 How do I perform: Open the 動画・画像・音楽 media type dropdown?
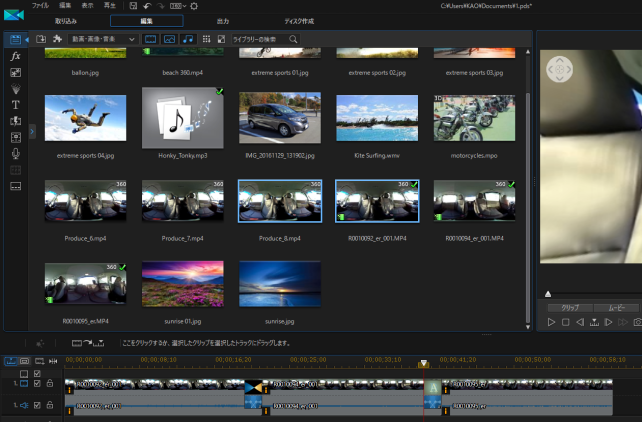click(x=103, y=39)
